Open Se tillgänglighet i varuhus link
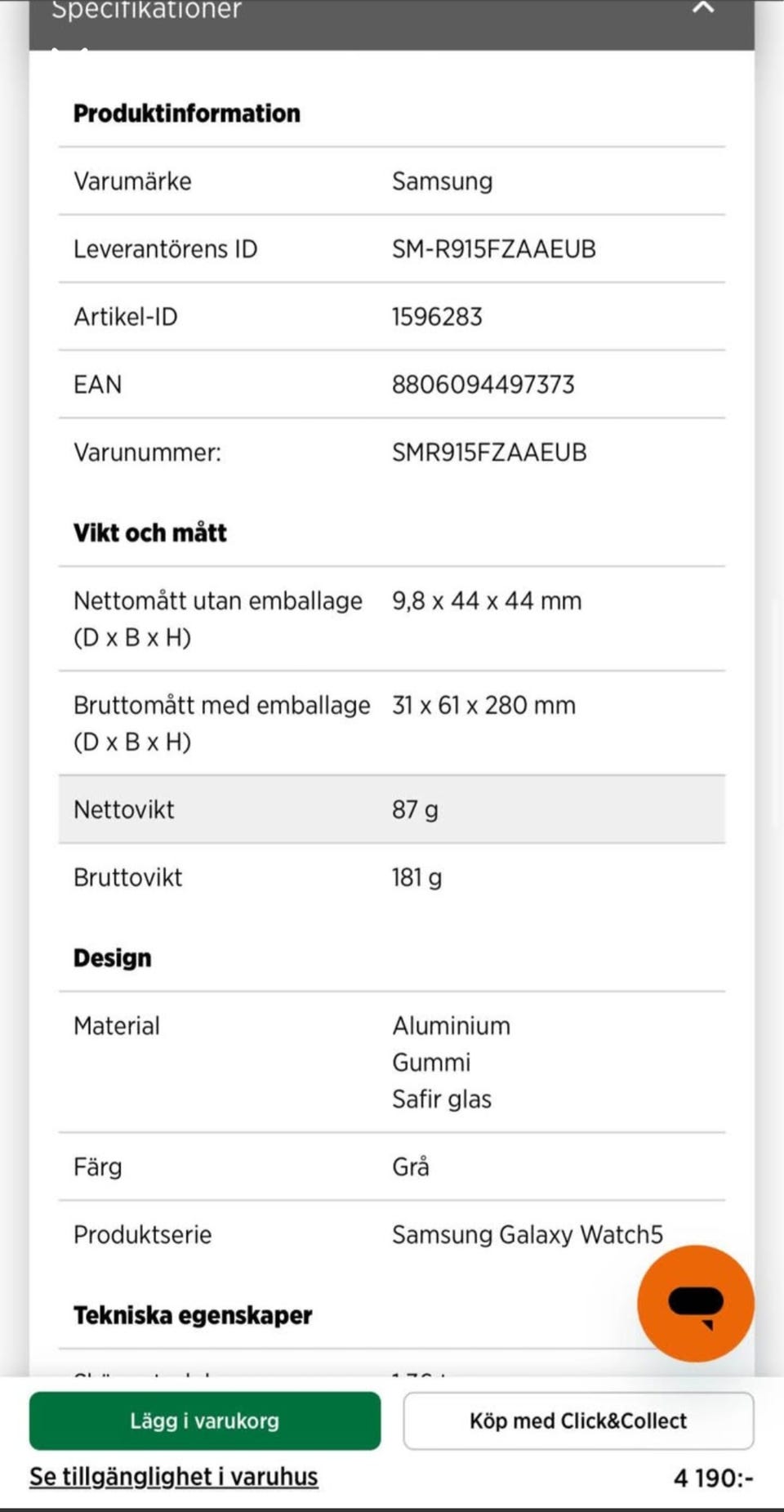784x1512 pixels. point(174,1476)
